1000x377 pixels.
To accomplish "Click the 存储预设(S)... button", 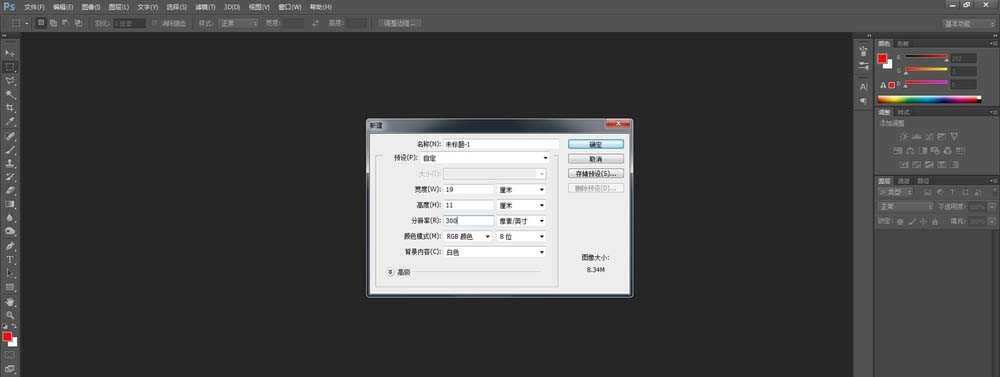I will coord(596,174).
